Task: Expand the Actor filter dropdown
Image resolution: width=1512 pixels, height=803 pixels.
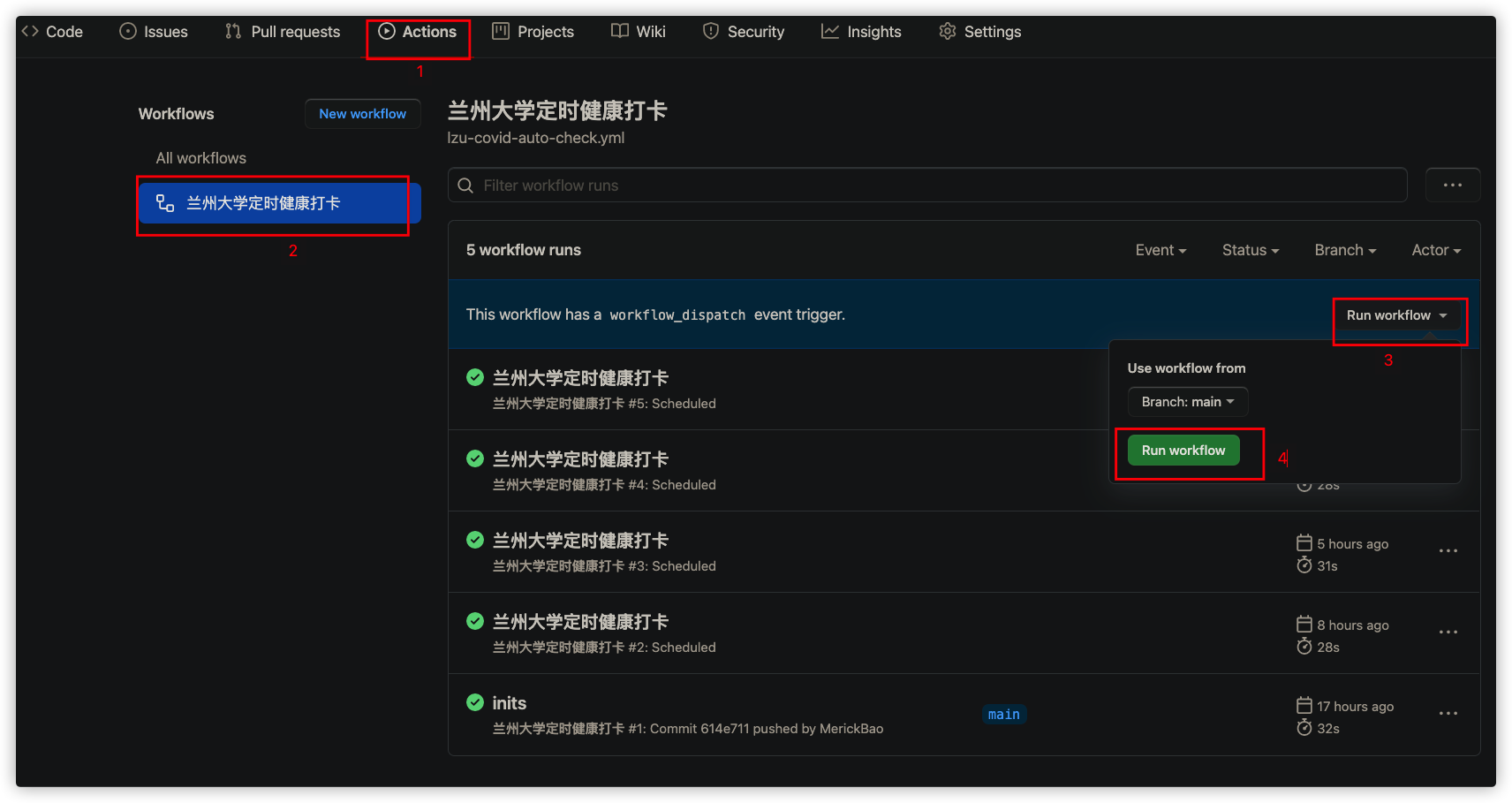Action: coord(1436,250)
